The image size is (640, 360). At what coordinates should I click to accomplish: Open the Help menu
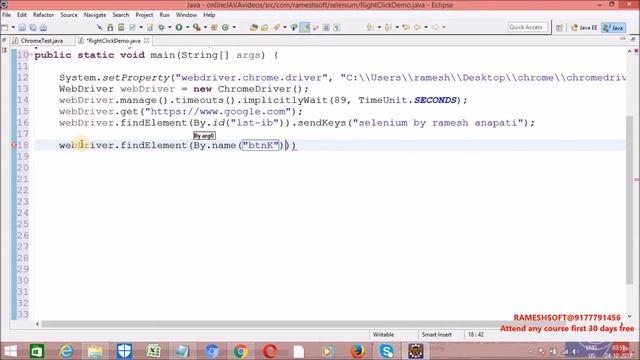click(209, 15)
